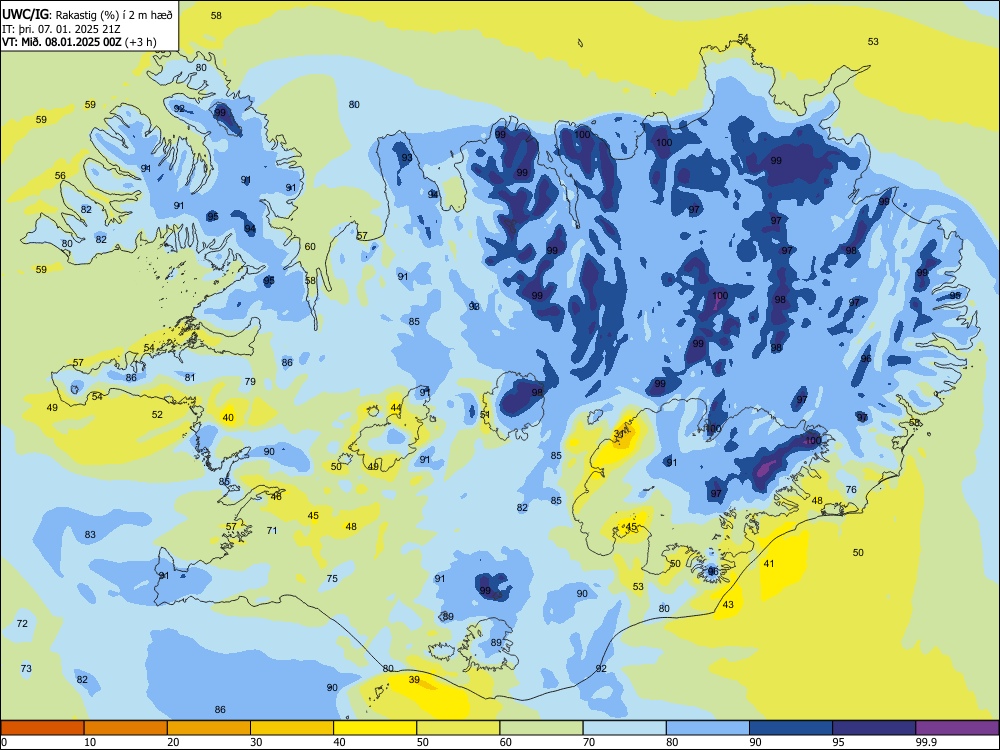The width and height of the screenshot is (1000, 750).
Task: Click the 50–60 yellow-green legend swatch
Action: pos(458,728)
